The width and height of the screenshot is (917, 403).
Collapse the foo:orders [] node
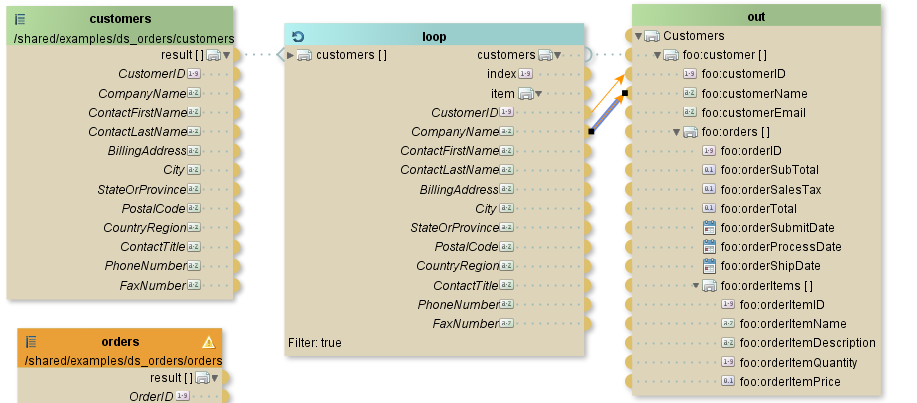tap(677, 132)
